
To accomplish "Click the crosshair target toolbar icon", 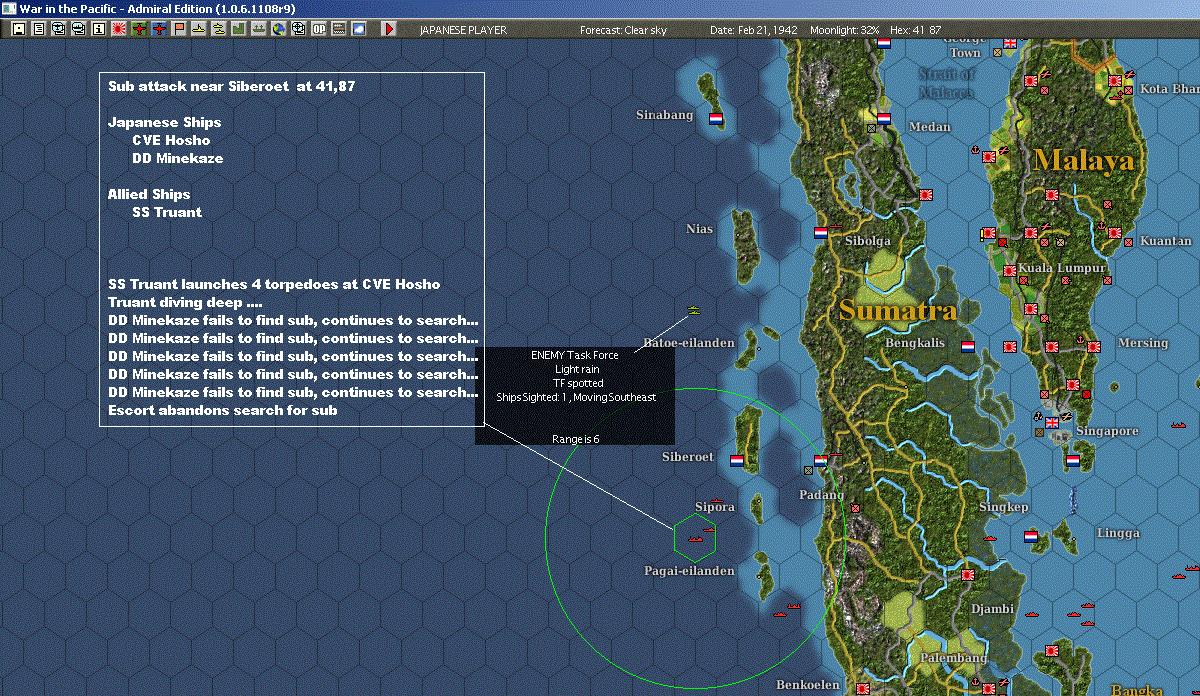I will 298,29.
